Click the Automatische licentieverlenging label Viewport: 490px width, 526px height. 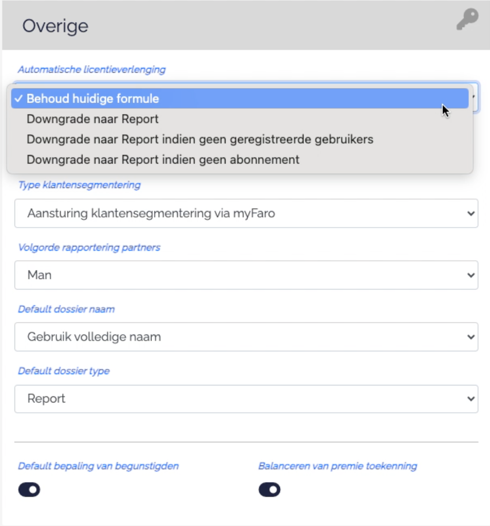click(92, 69)
